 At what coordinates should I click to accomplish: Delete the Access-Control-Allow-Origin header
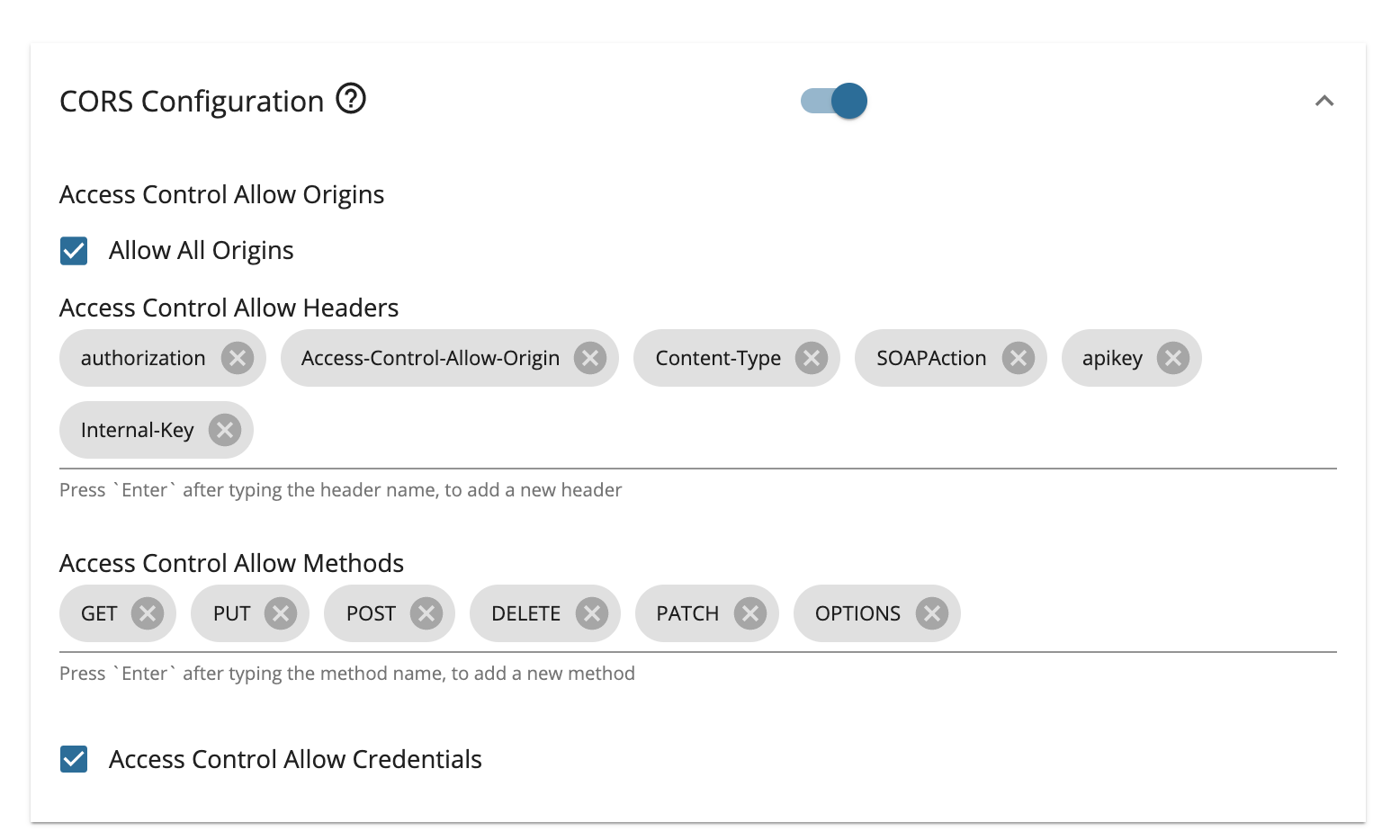pyautogui.click(x=590, y=357)
